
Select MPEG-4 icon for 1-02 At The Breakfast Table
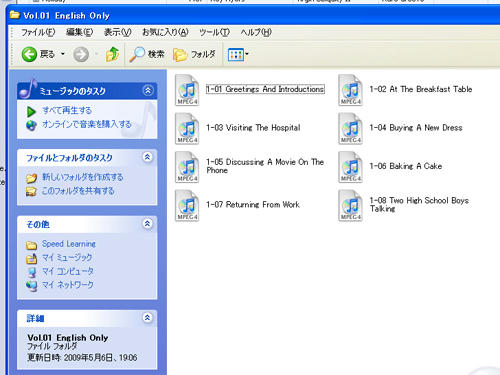click(350, 90)
